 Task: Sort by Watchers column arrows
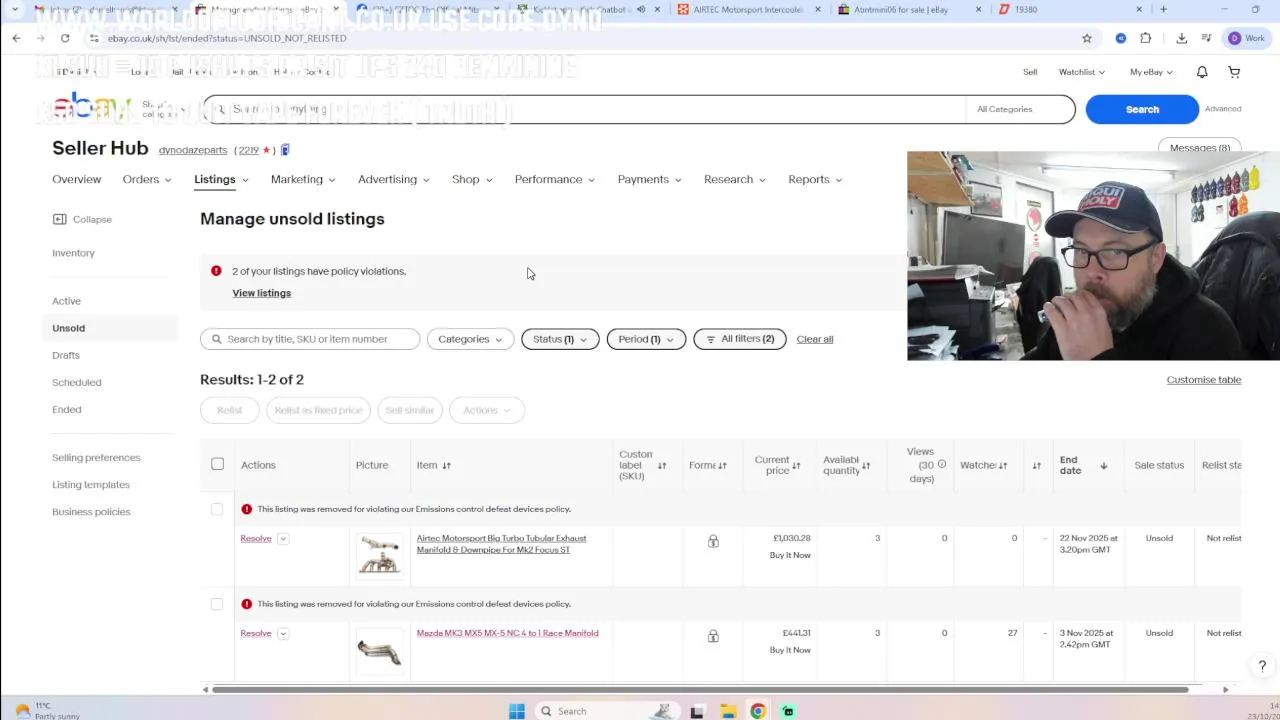1003,465
